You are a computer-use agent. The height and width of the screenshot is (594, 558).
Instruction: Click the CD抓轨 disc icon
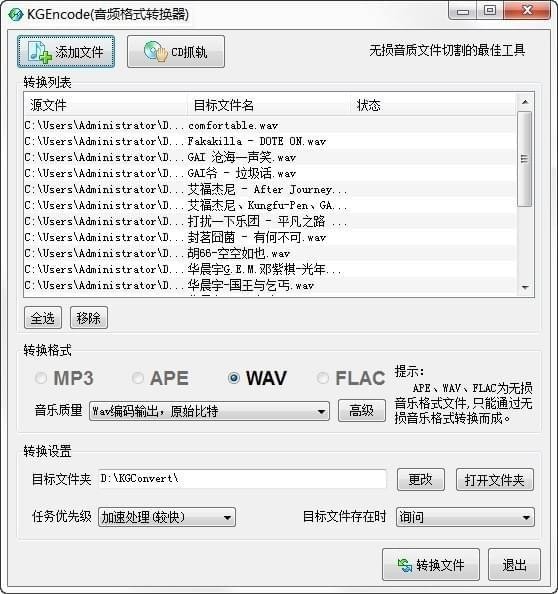156,52
